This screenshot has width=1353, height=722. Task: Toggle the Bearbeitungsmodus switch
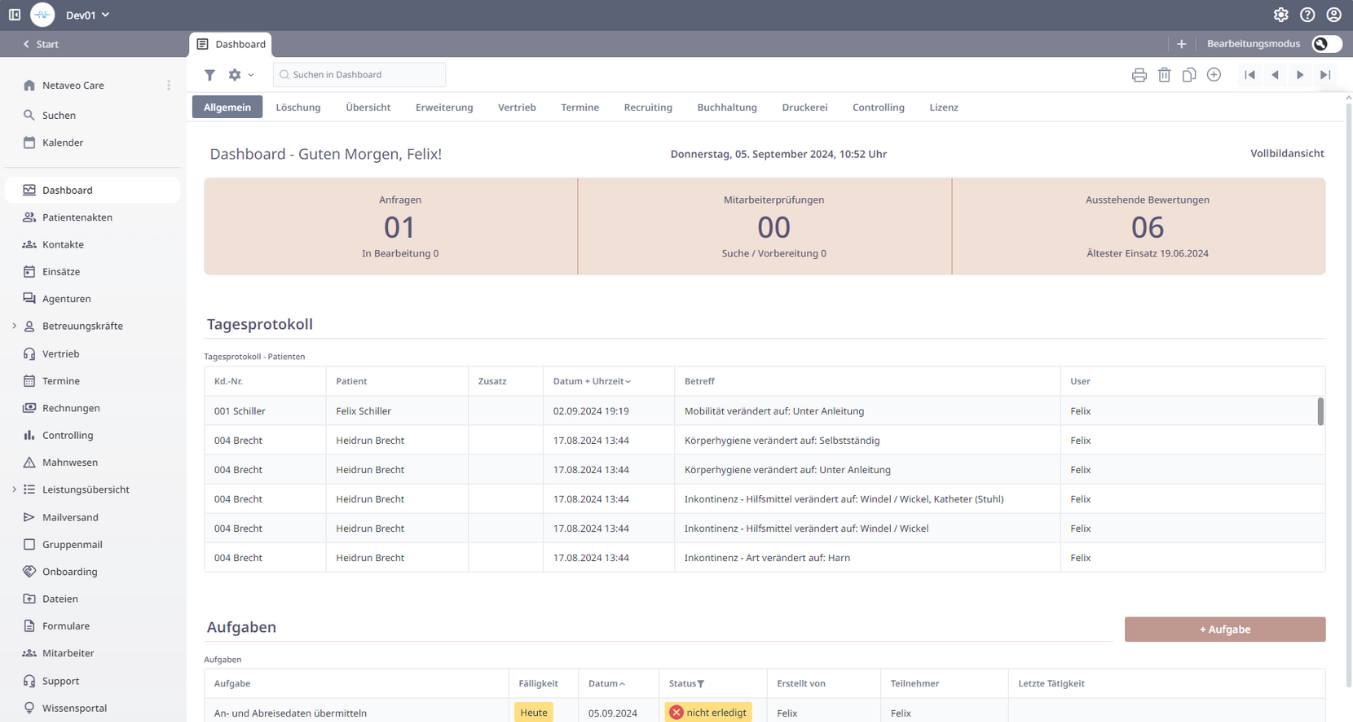coord(1326,44)
